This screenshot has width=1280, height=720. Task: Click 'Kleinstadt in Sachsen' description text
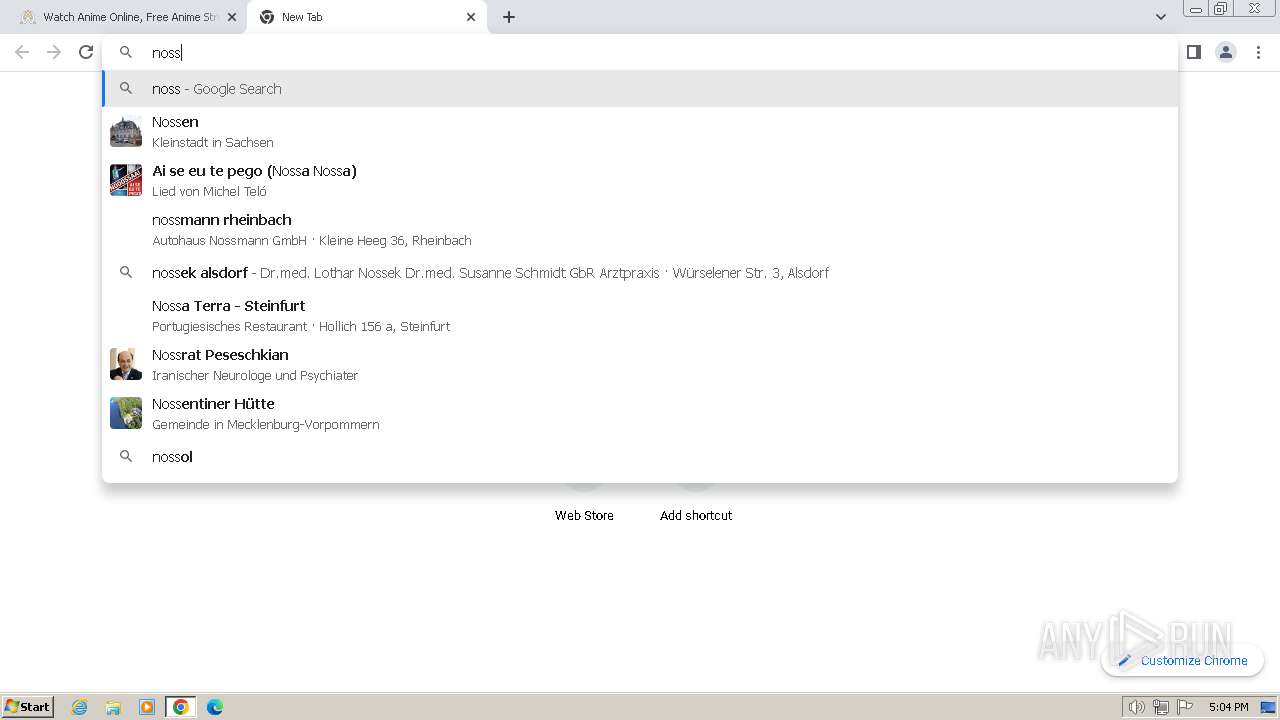coord(213,142)
